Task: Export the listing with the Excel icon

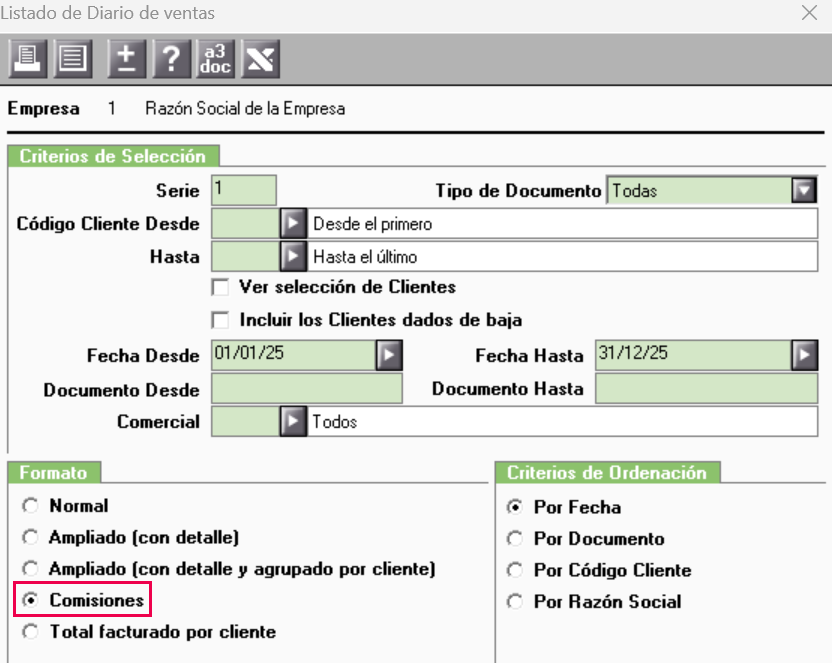Action: click(x=261, y=59)
